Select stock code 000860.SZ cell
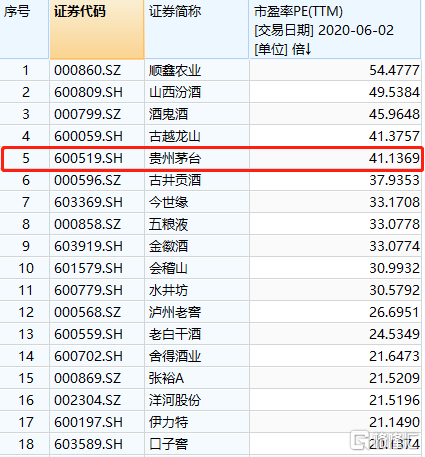 click(x=97, y=70)
